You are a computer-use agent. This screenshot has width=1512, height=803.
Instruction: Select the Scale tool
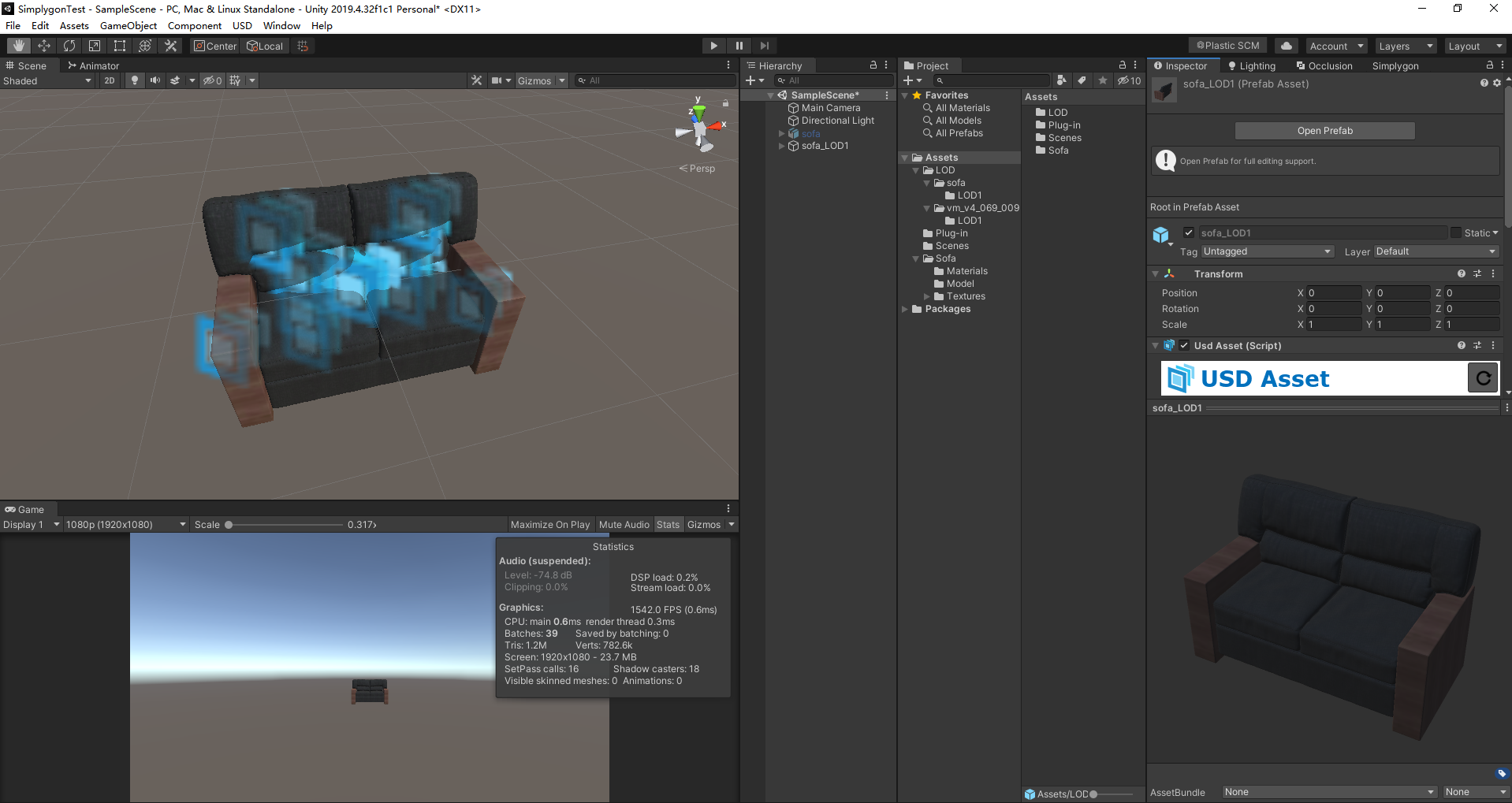[95, 46]
